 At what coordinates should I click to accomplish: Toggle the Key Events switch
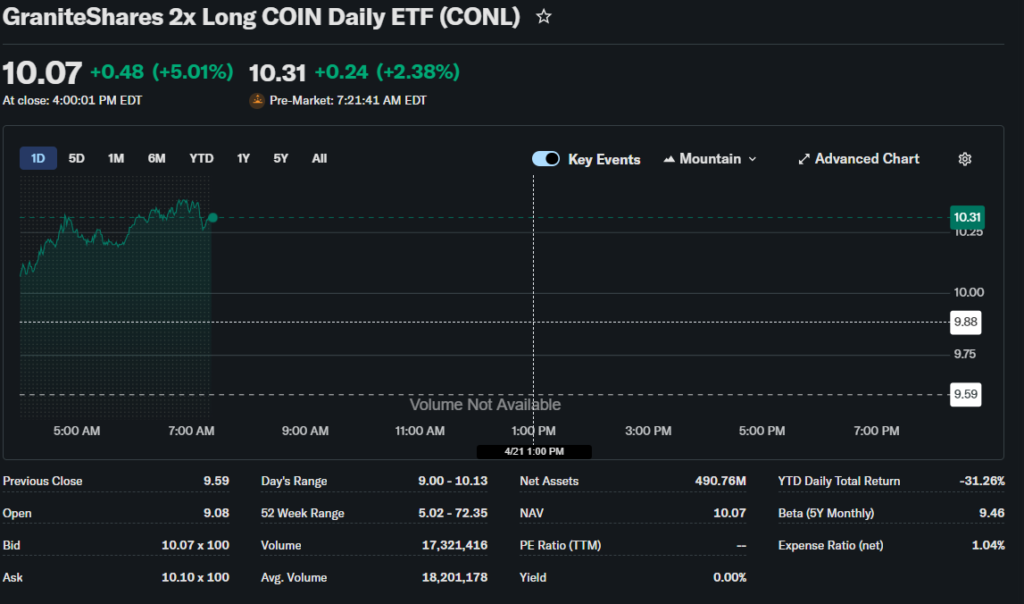[546, 159]
